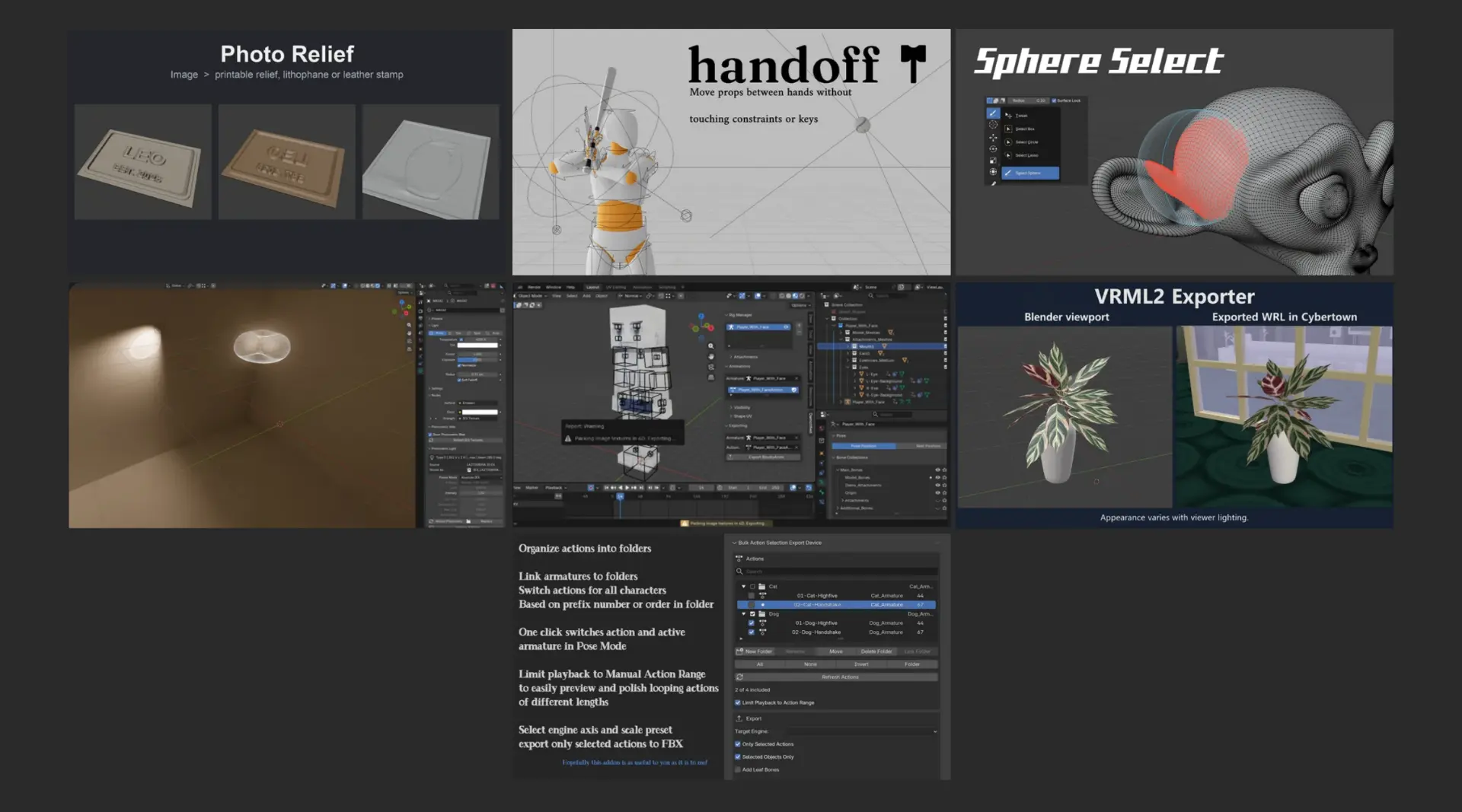
Task: Expand the Shape UV section
Action: click(x=741, y=416)
